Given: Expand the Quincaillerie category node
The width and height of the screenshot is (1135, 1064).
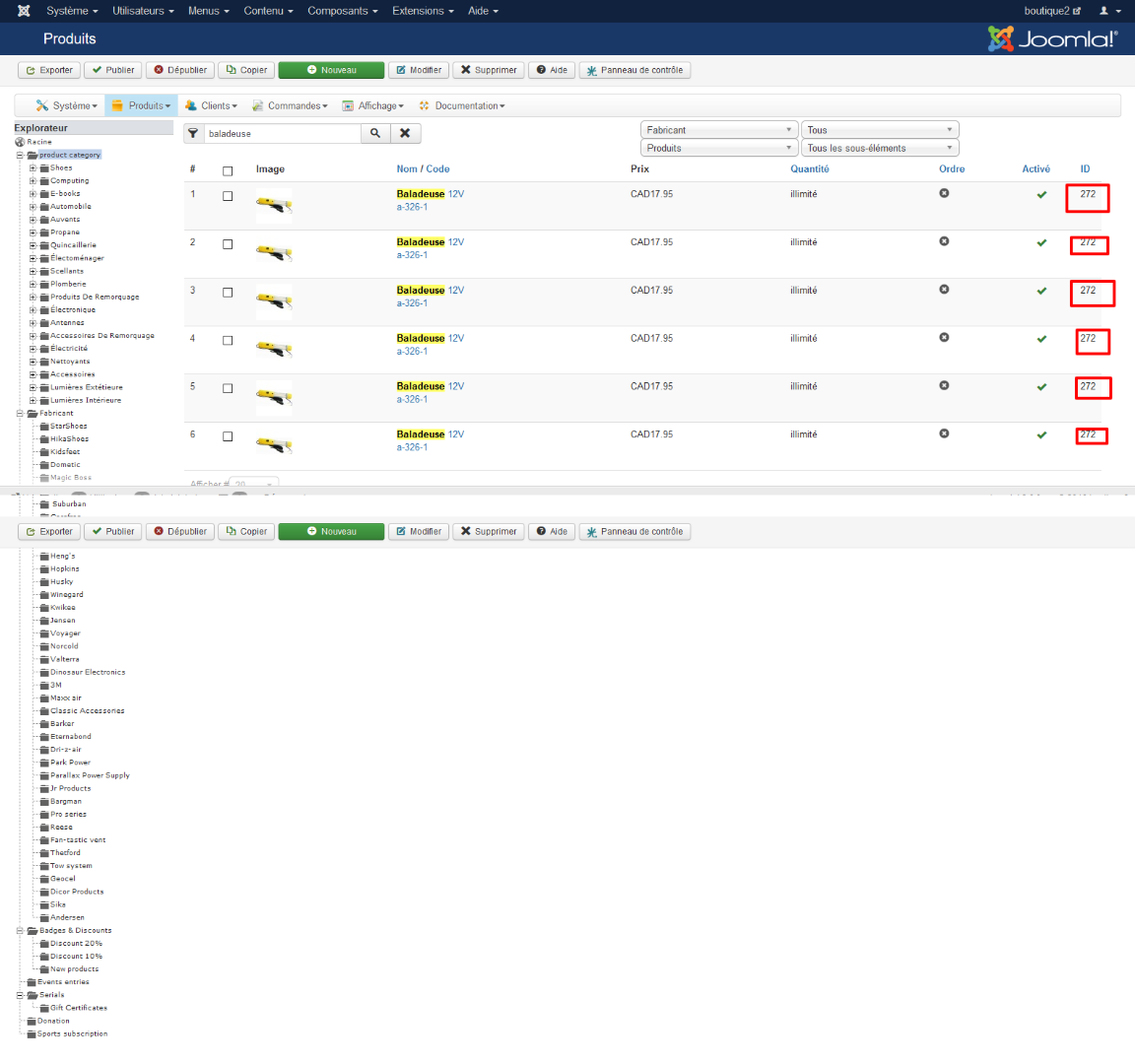Looking at the screenshot, I should (33, 245).
